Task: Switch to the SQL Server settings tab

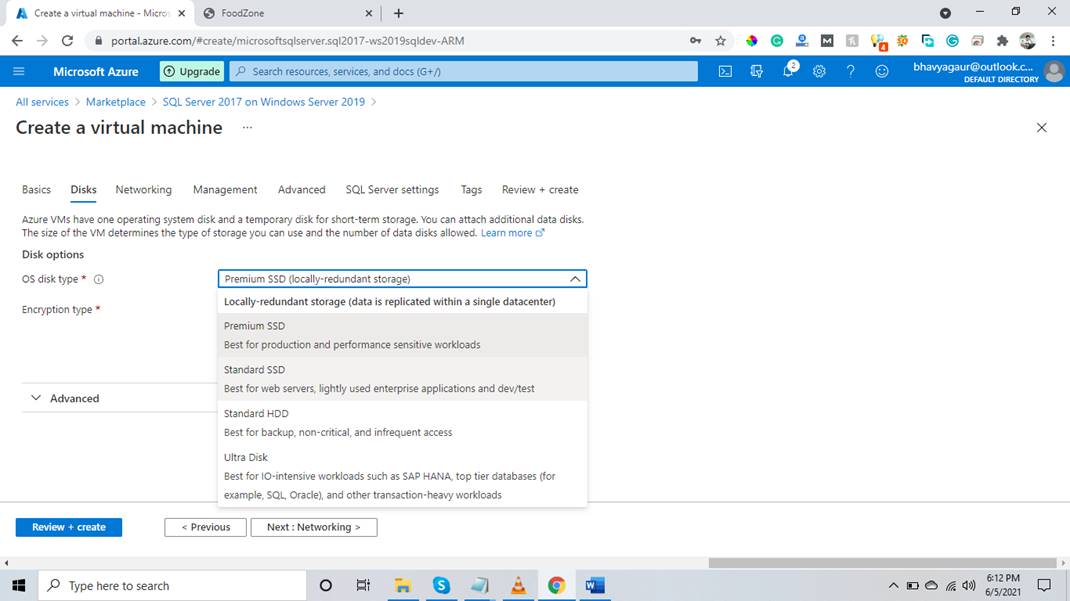Action: point(392,190)
